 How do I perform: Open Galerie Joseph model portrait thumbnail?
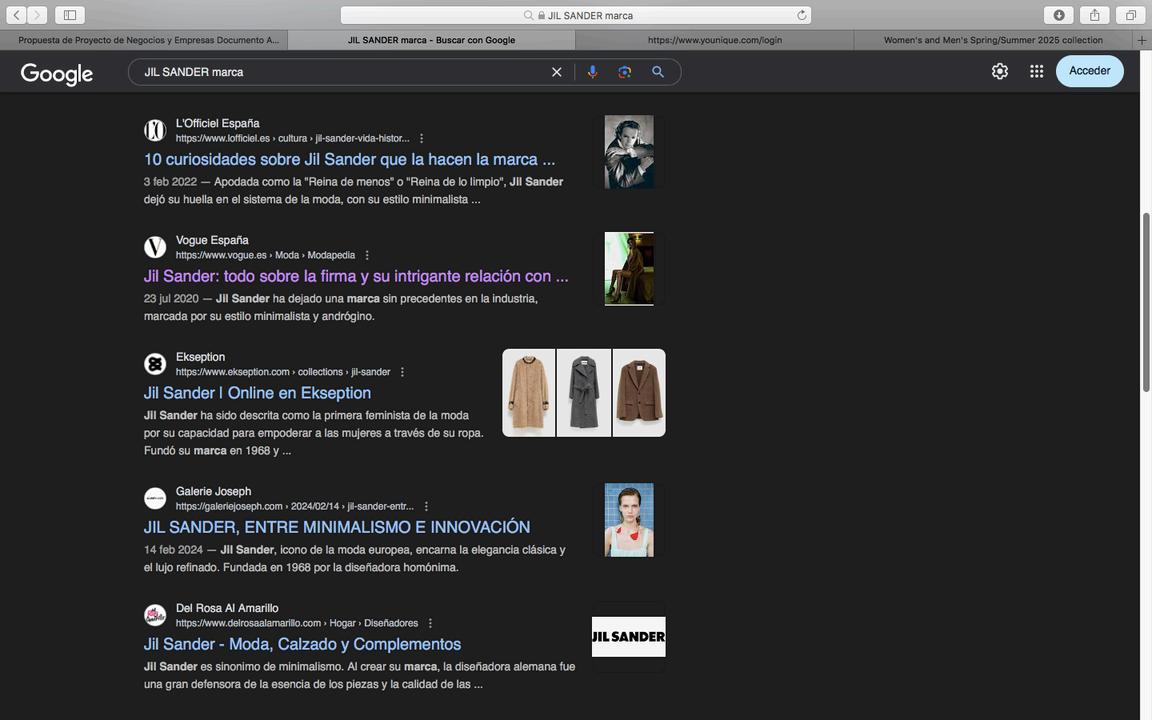coord(629,520)
